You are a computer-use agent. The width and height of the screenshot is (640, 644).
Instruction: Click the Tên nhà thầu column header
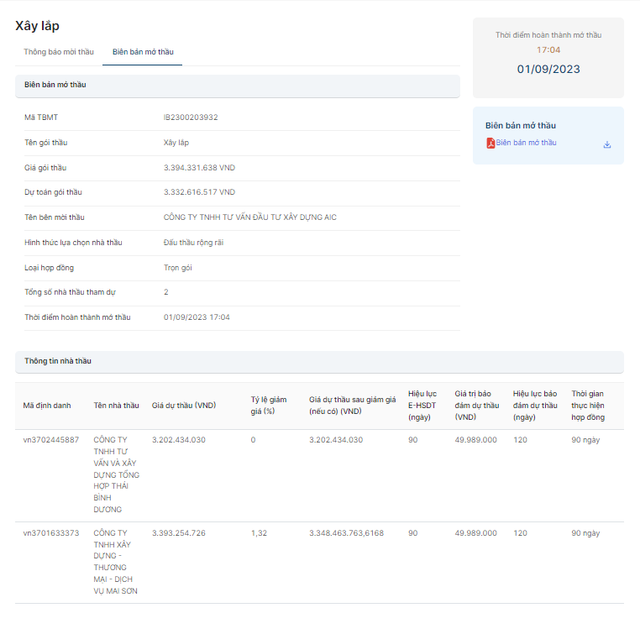(x=116, y=405)
